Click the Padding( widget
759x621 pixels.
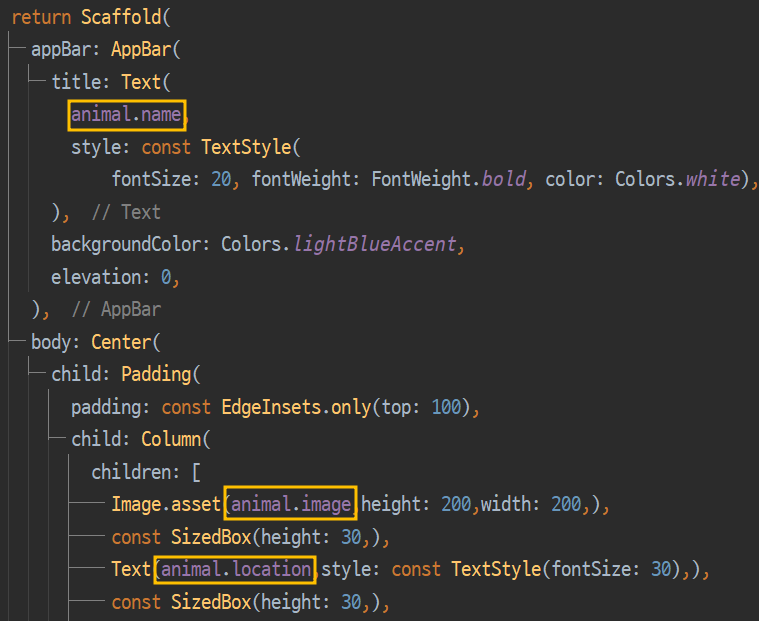pos(161,375)
